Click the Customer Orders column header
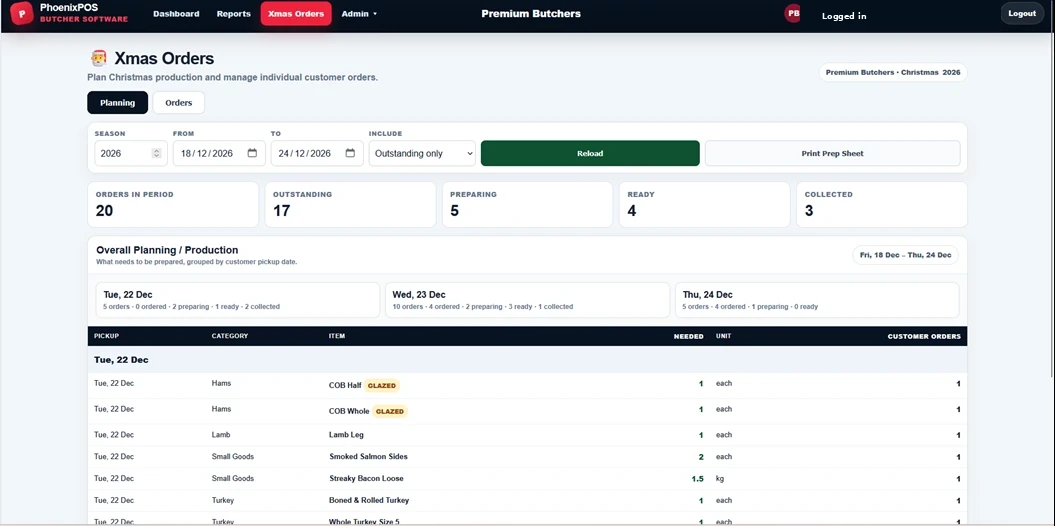The height and width of the screenshot is (526, 1055). 924,336
